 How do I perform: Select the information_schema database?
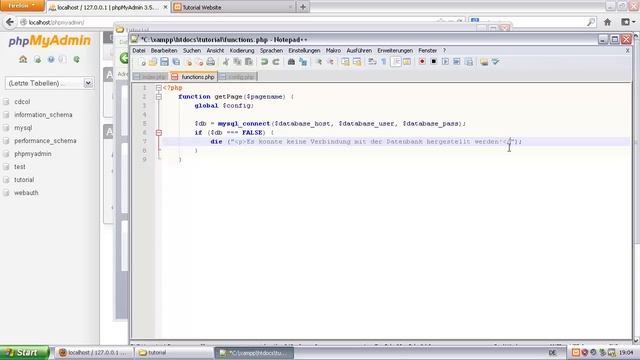tap(43, 115)
